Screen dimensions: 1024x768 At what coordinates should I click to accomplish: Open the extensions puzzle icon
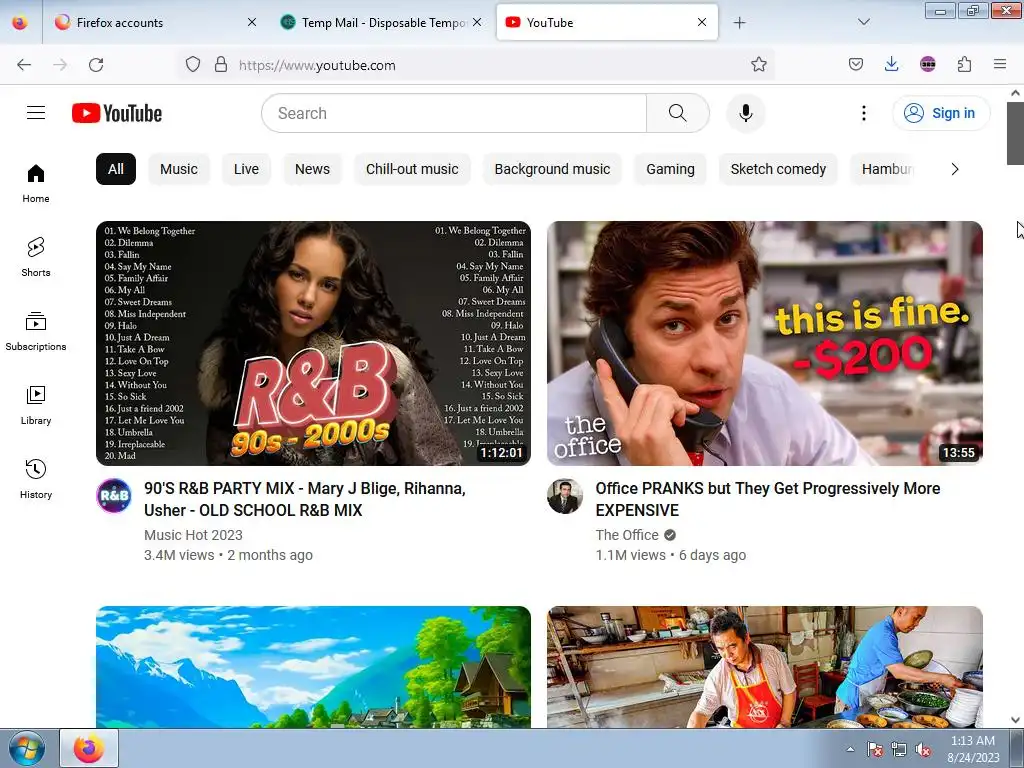point(964,64)
